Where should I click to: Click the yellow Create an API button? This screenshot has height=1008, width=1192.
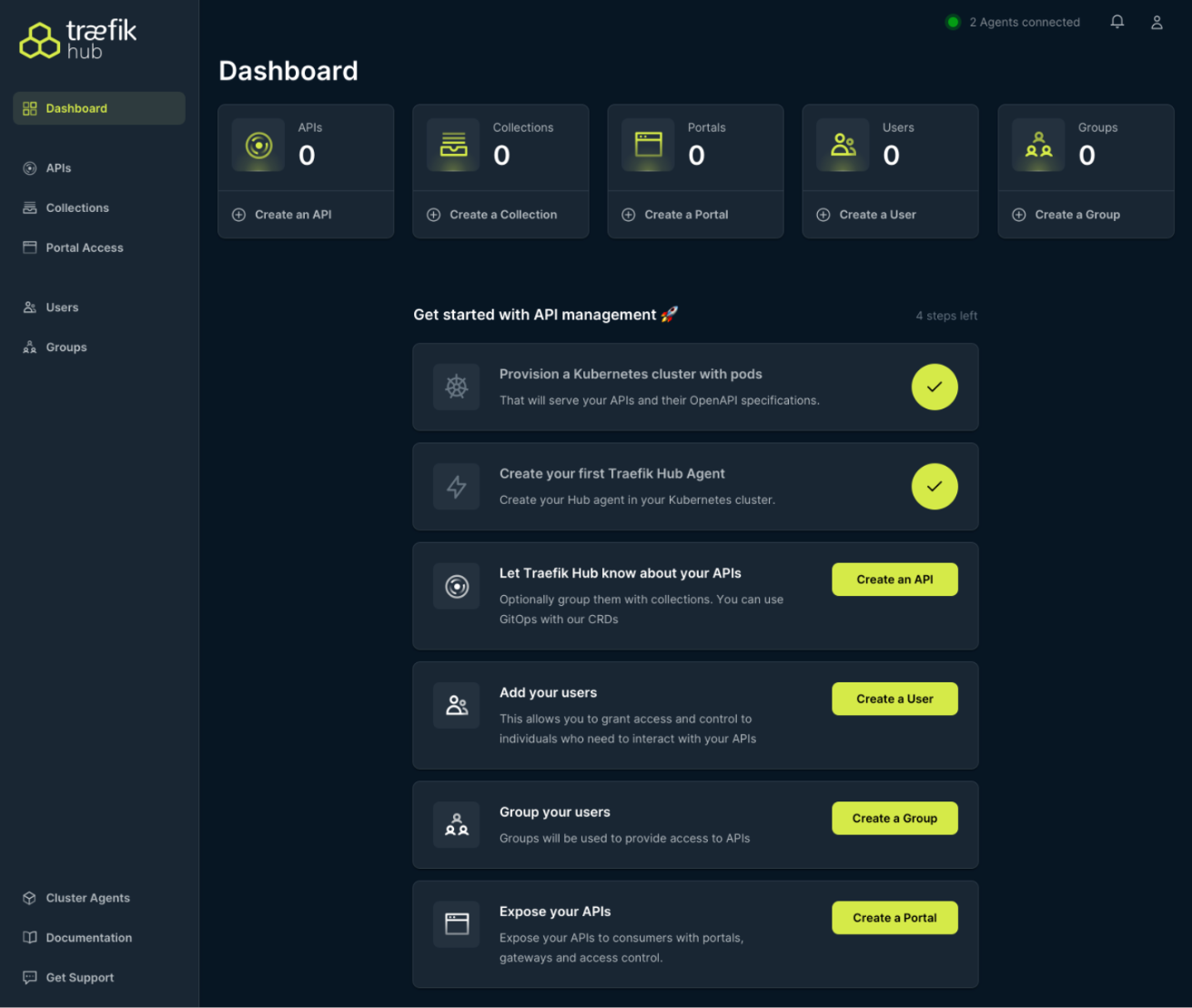tap(894, 580)
